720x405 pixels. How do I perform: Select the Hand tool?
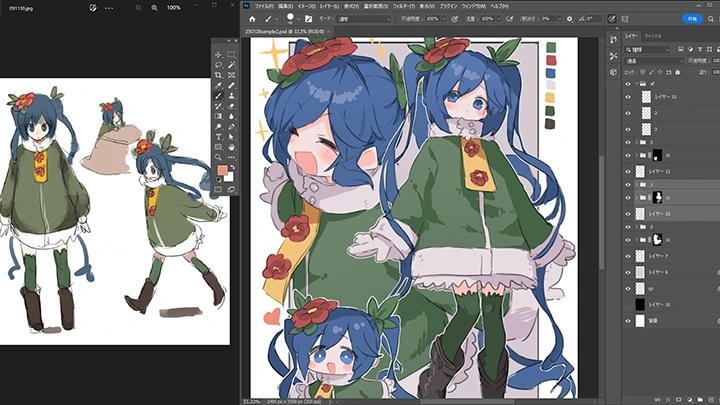[231, 146]
